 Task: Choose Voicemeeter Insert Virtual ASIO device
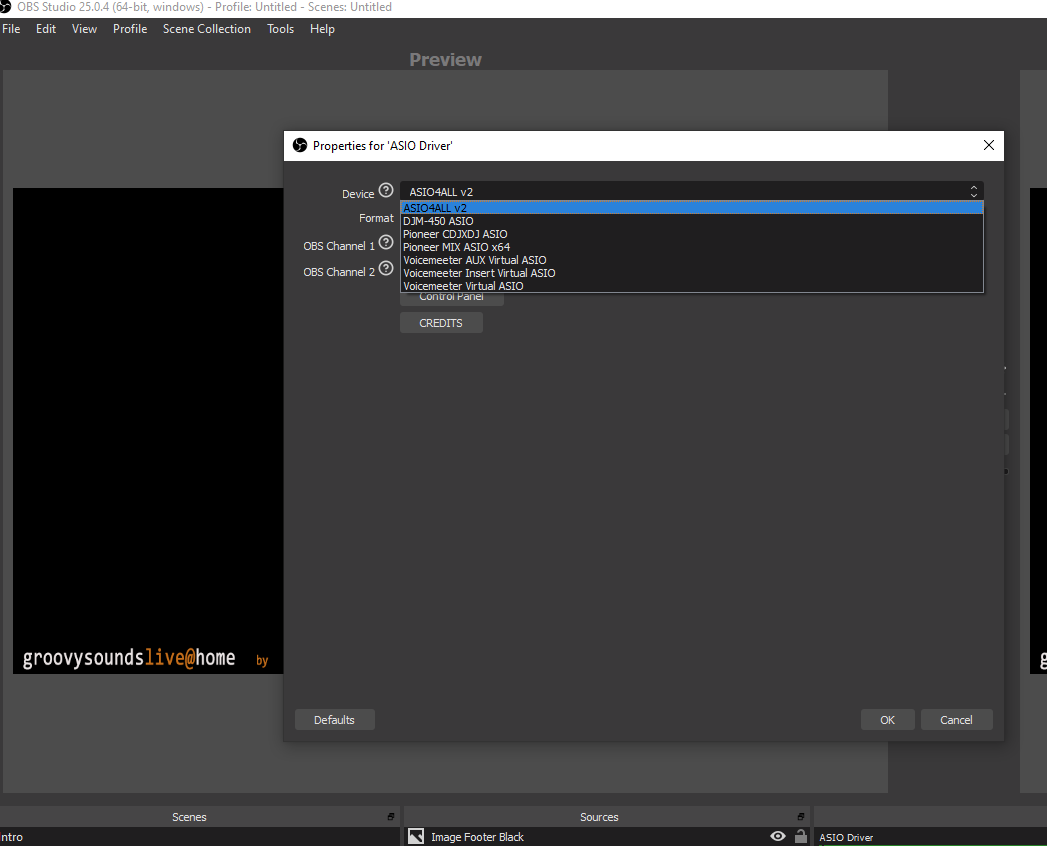(692, 273)
